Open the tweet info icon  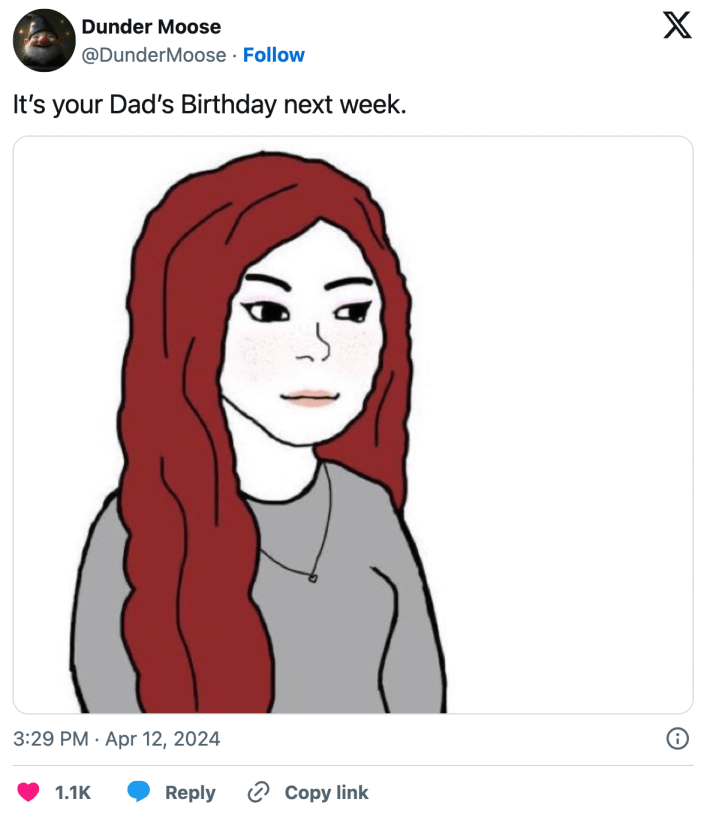pyautogui.click(x=677, y=739)
